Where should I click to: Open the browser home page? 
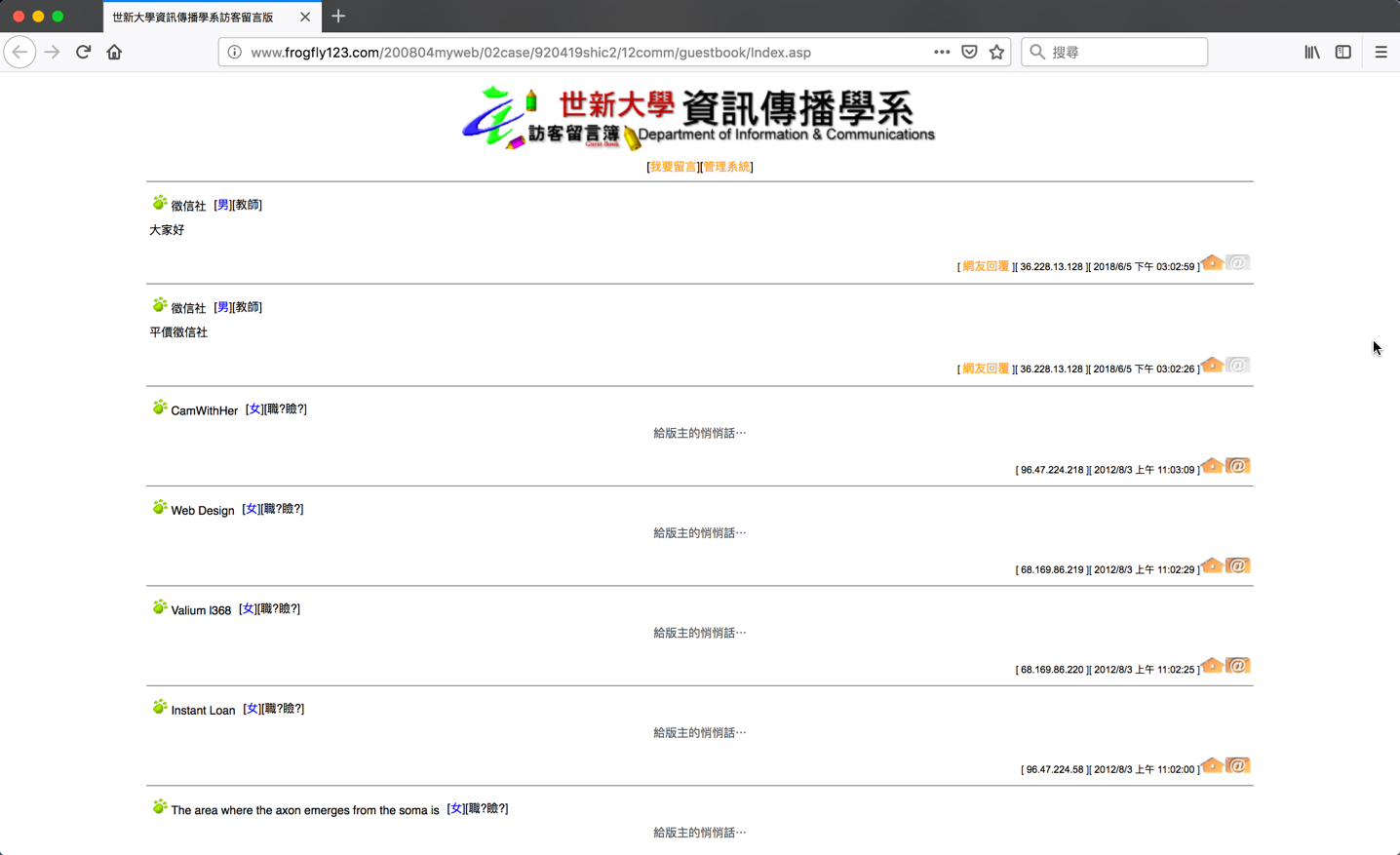pyautogui.click(x=114, y=52)
